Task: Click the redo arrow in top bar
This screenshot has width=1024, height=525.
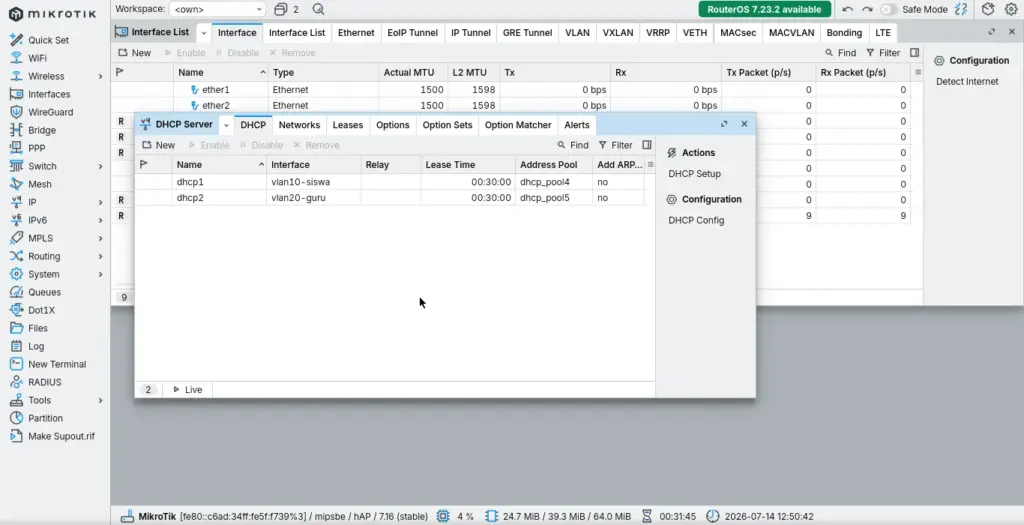Action: tap(867, 9)
